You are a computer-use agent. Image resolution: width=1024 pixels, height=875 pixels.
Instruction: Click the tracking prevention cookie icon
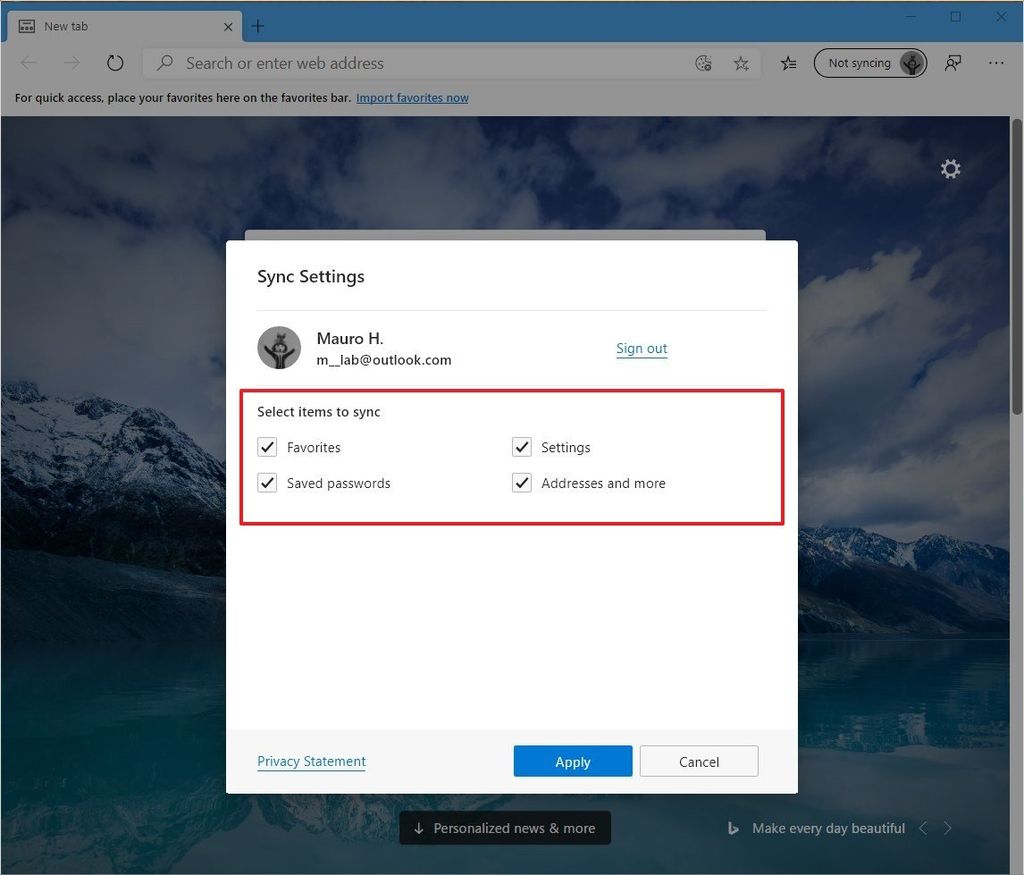tap(703, 62)
